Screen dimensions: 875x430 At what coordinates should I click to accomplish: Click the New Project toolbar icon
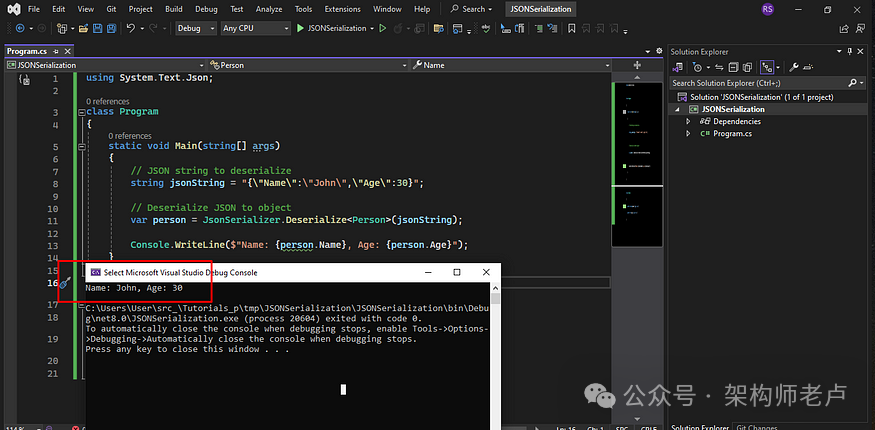click(62, 28)
